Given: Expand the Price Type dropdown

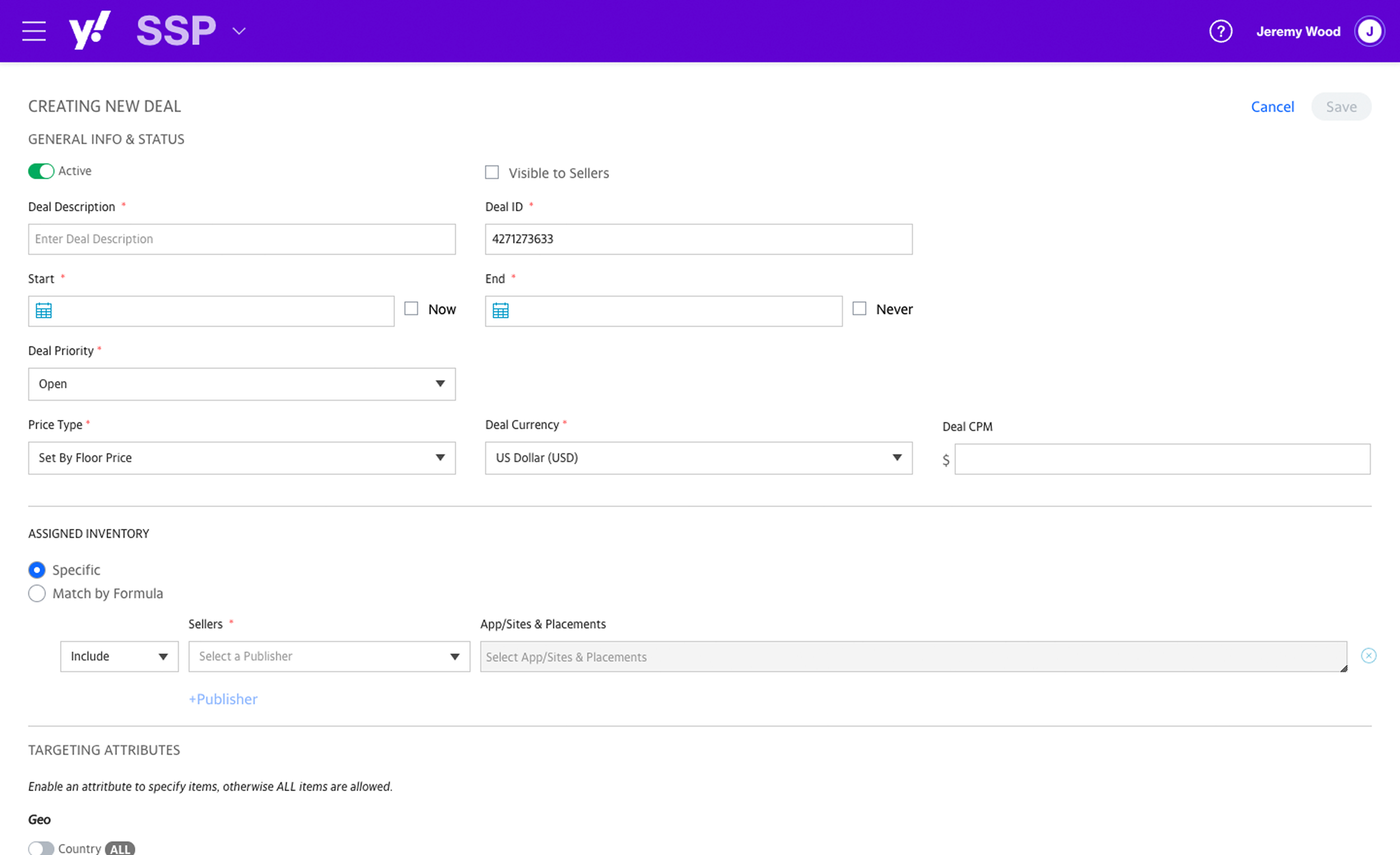Looking at the screenshot, I should (241, 458).
